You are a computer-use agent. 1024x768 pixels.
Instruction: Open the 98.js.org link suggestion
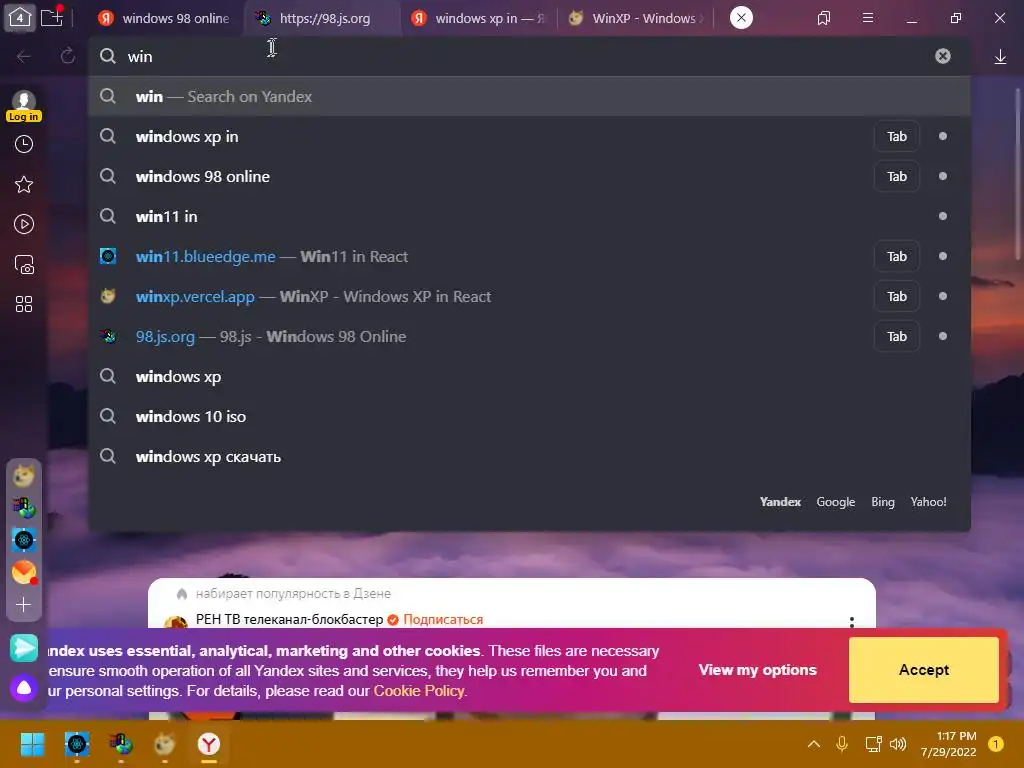[x=530, y=336]
